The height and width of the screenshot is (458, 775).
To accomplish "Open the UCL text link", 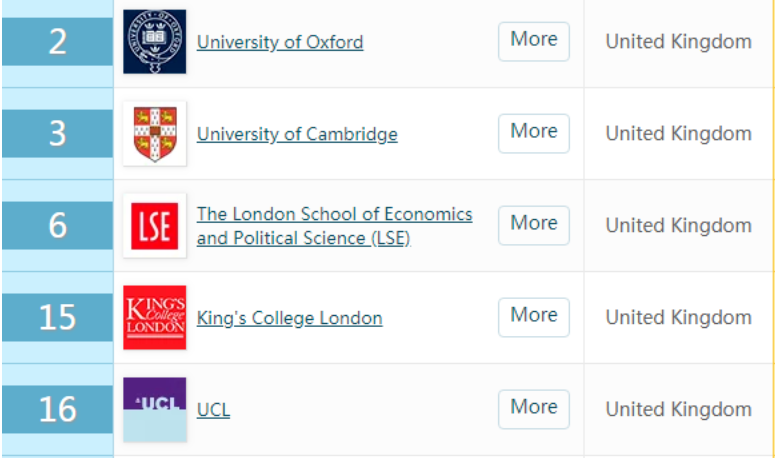I will 214,410.
